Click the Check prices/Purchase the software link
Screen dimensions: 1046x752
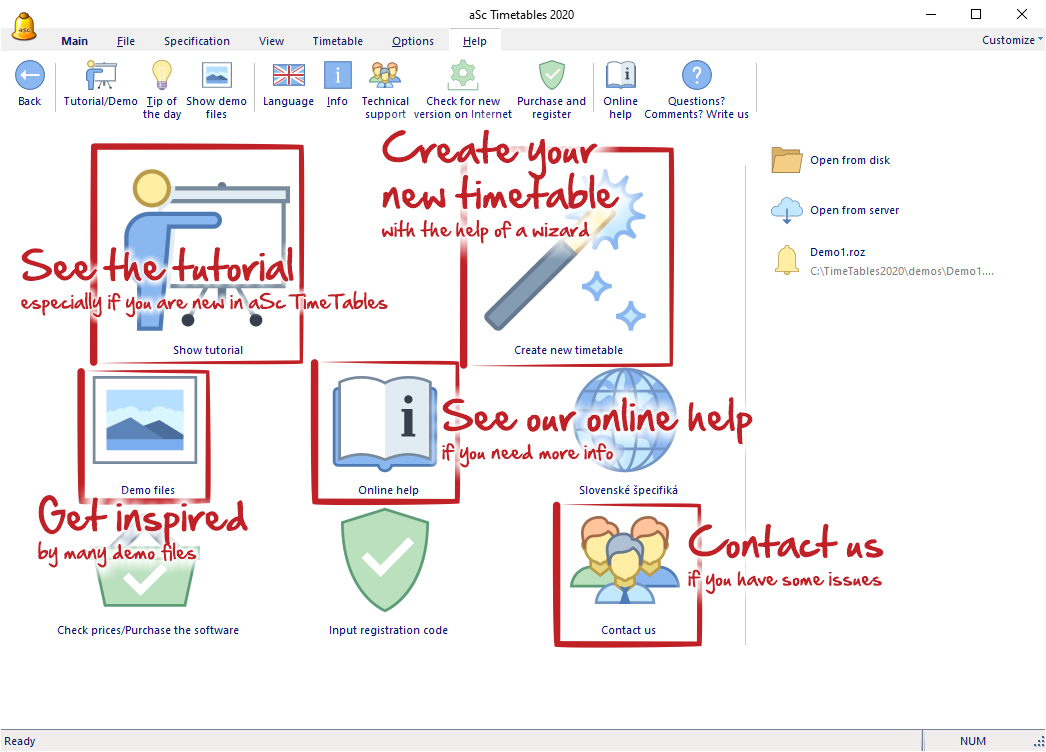pos(148,630)
